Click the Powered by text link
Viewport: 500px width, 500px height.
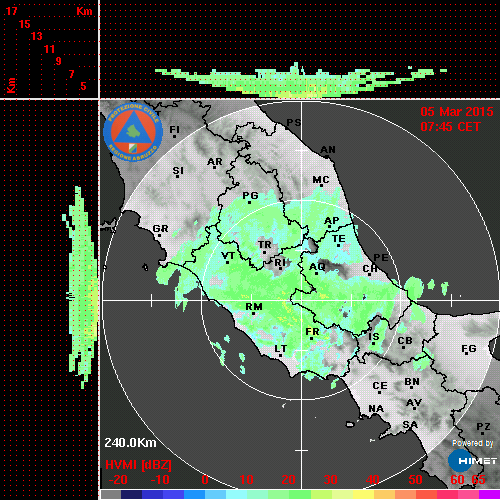[x=473, y=443]
